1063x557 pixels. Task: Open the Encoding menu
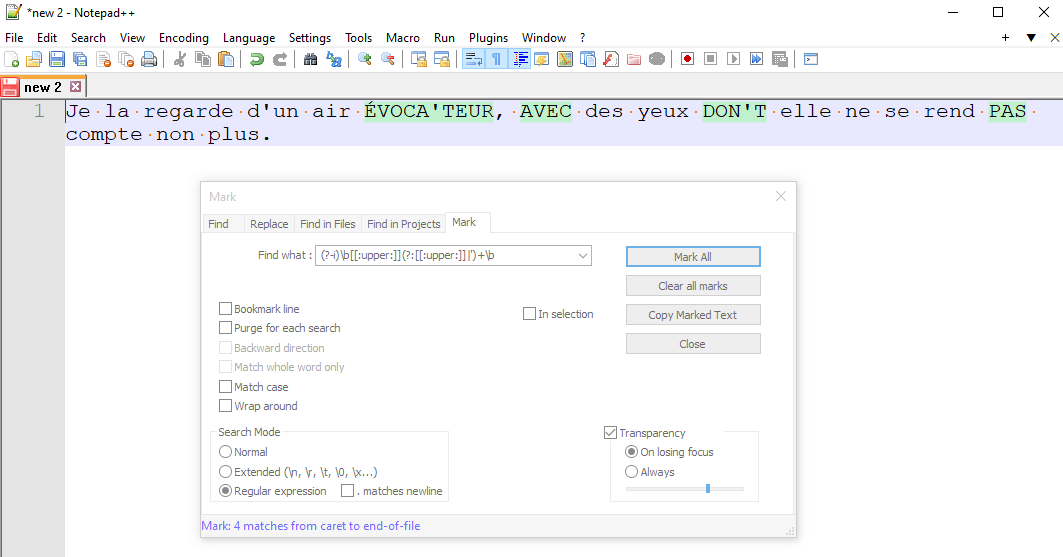[184, 38]
